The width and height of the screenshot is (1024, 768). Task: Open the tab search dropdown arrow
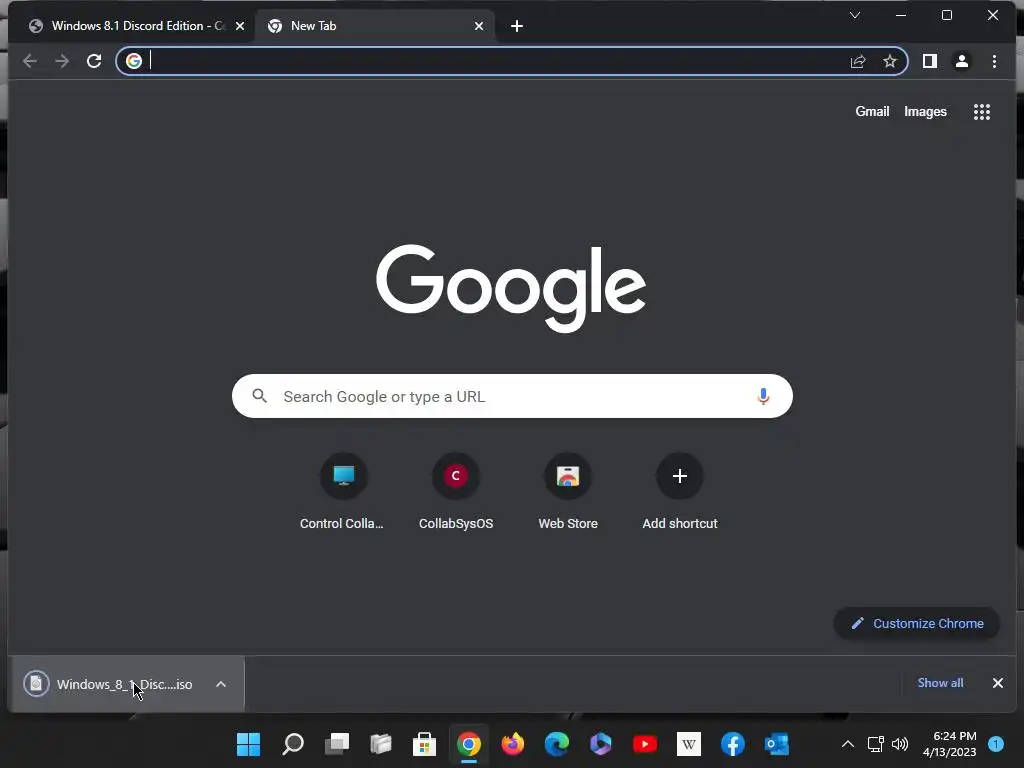854,15
